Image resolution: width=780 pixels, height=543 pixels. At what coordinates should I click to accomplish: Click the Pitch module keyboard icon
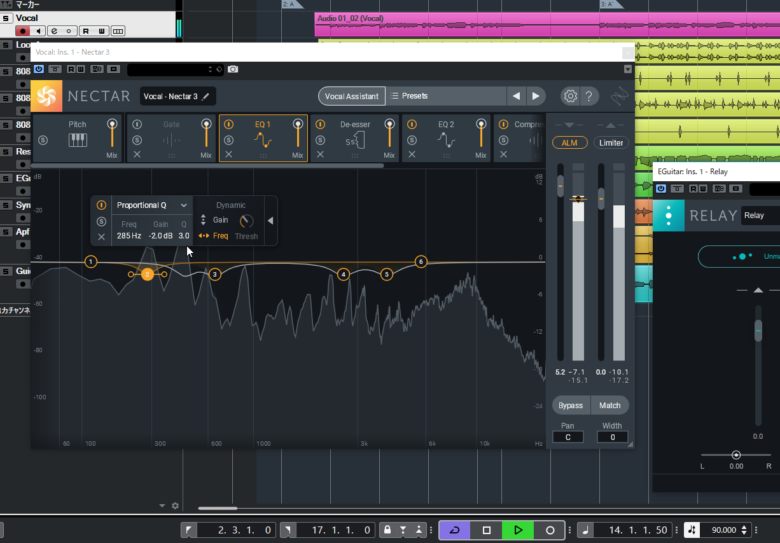pos(78,140)
